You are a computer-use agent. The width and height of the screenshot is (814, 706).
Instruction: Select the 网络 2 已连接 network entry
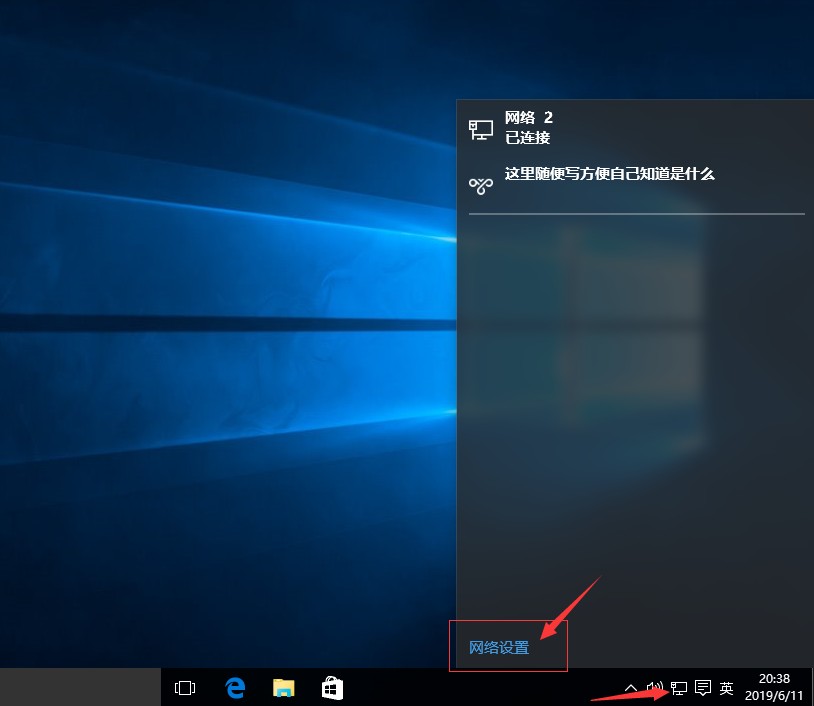pos(635,128)
